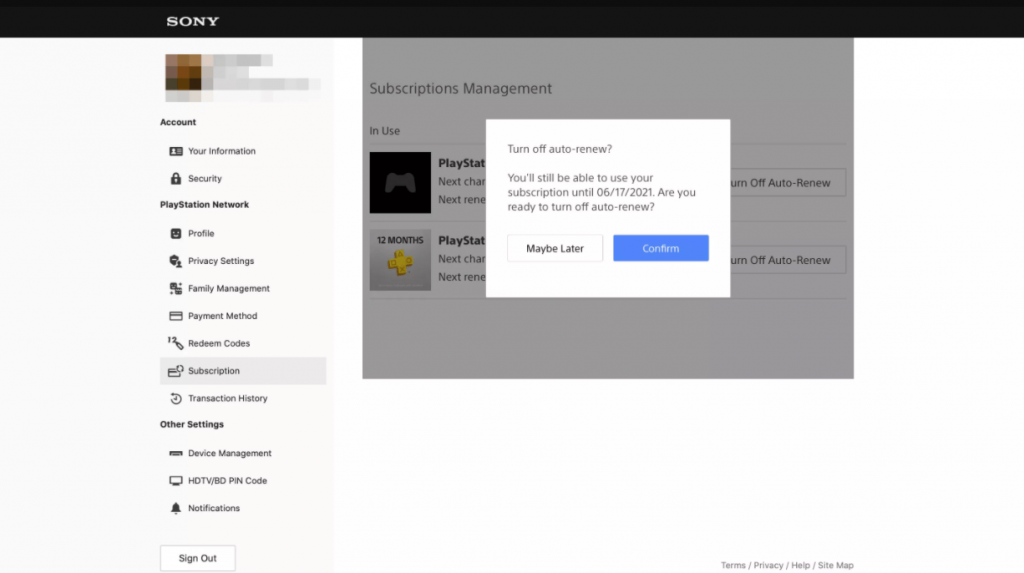Click the 'Account' sidebar heading

[178, 122]
